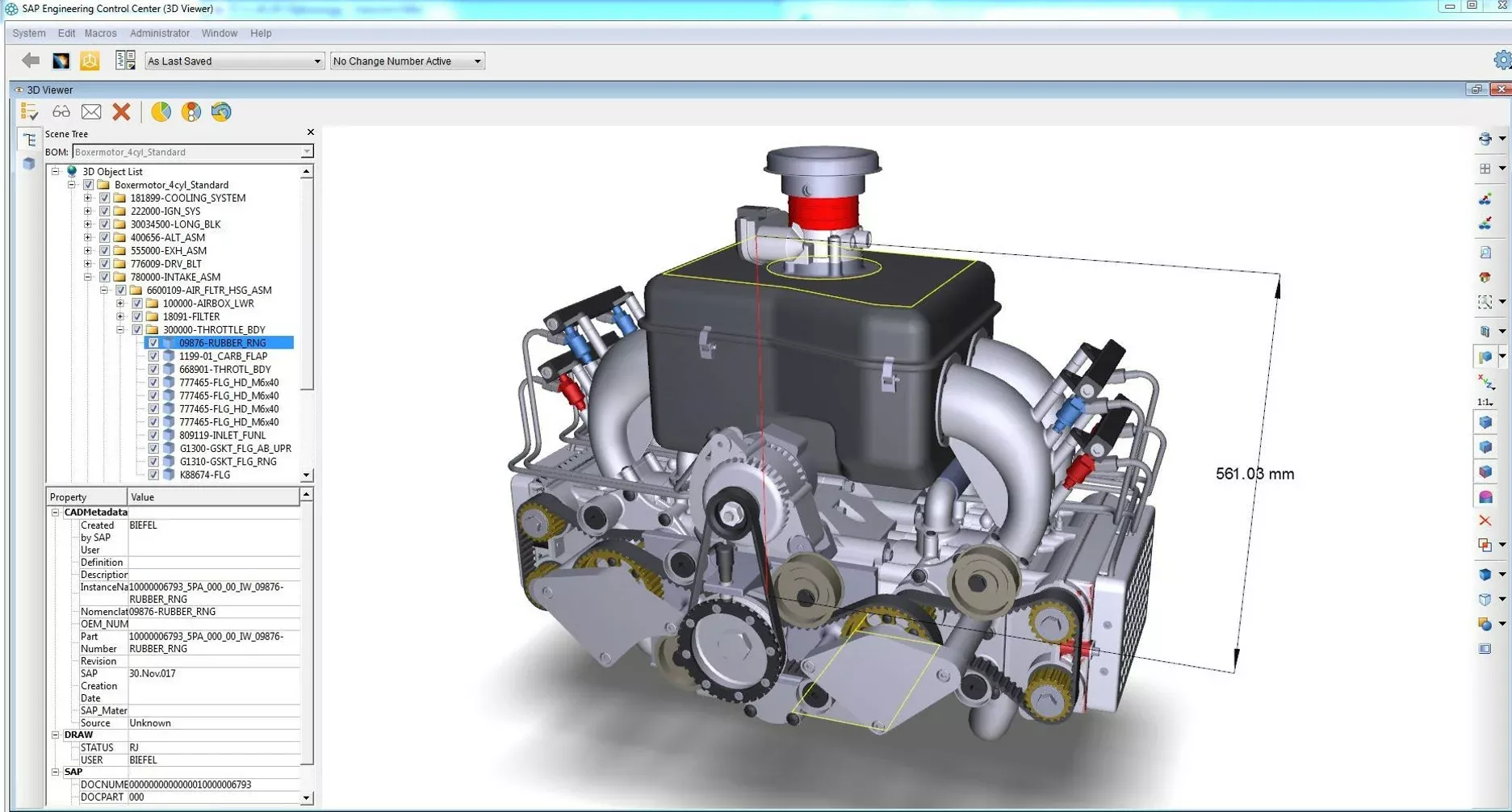The image size is (1512, 812).
Task: Click the XYZ axes icon in the right toolbar
Action: click(x=1485, y=382)
